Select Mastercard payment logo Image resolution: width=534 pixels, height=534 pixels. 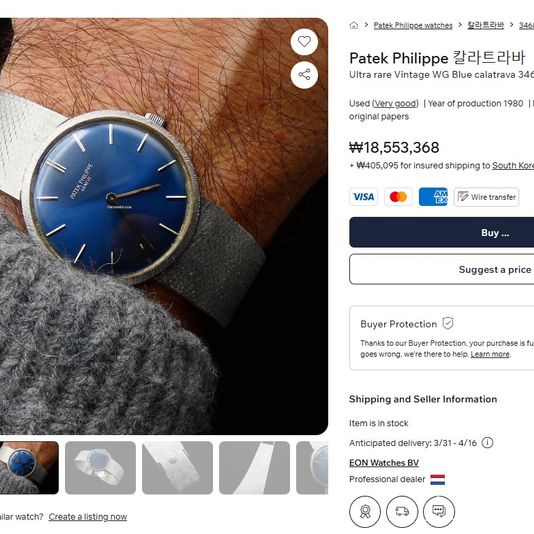click(398, 197)
